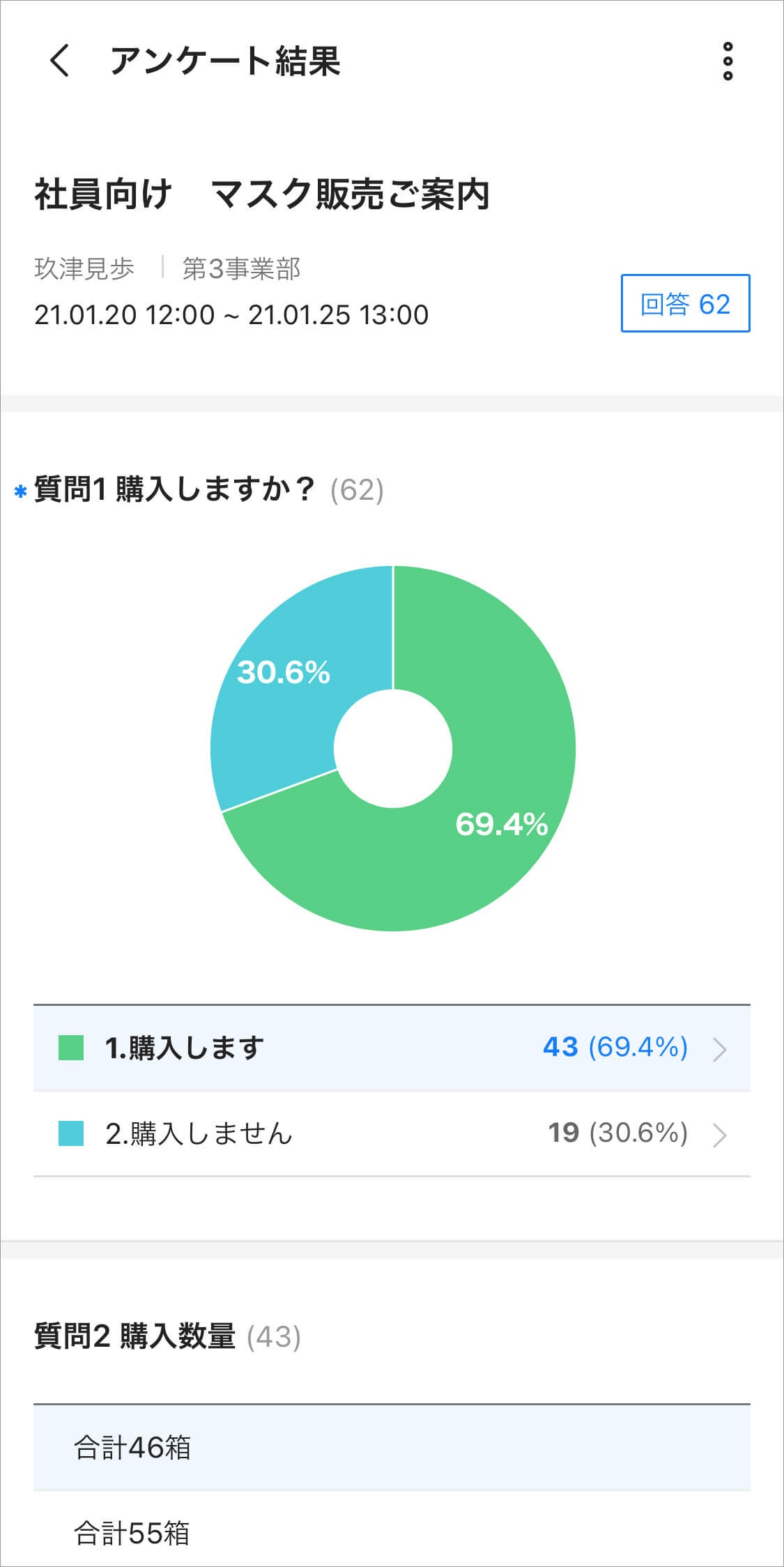Click the survey title マスク販売ご案内

(x=262, y=194)
